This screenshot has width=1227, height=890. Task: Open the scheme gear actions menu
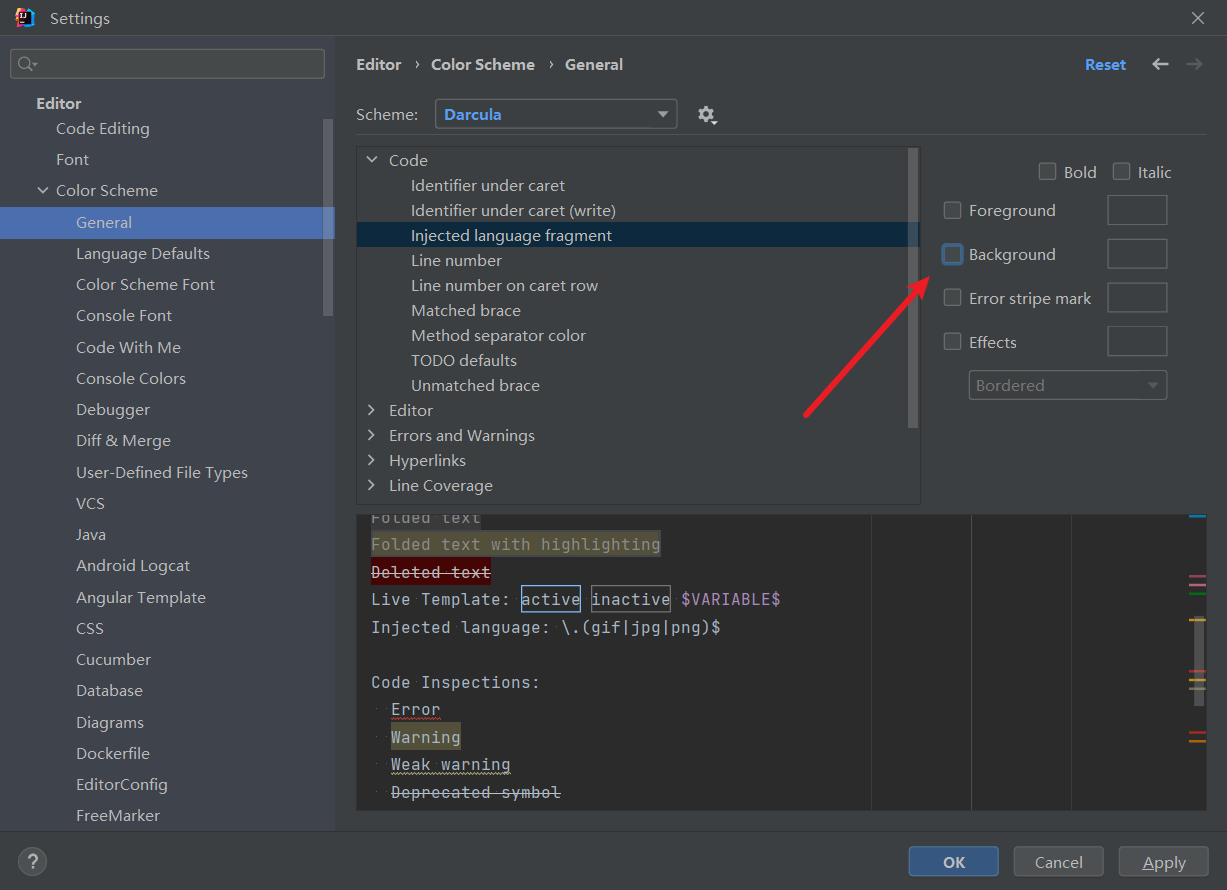707,115
